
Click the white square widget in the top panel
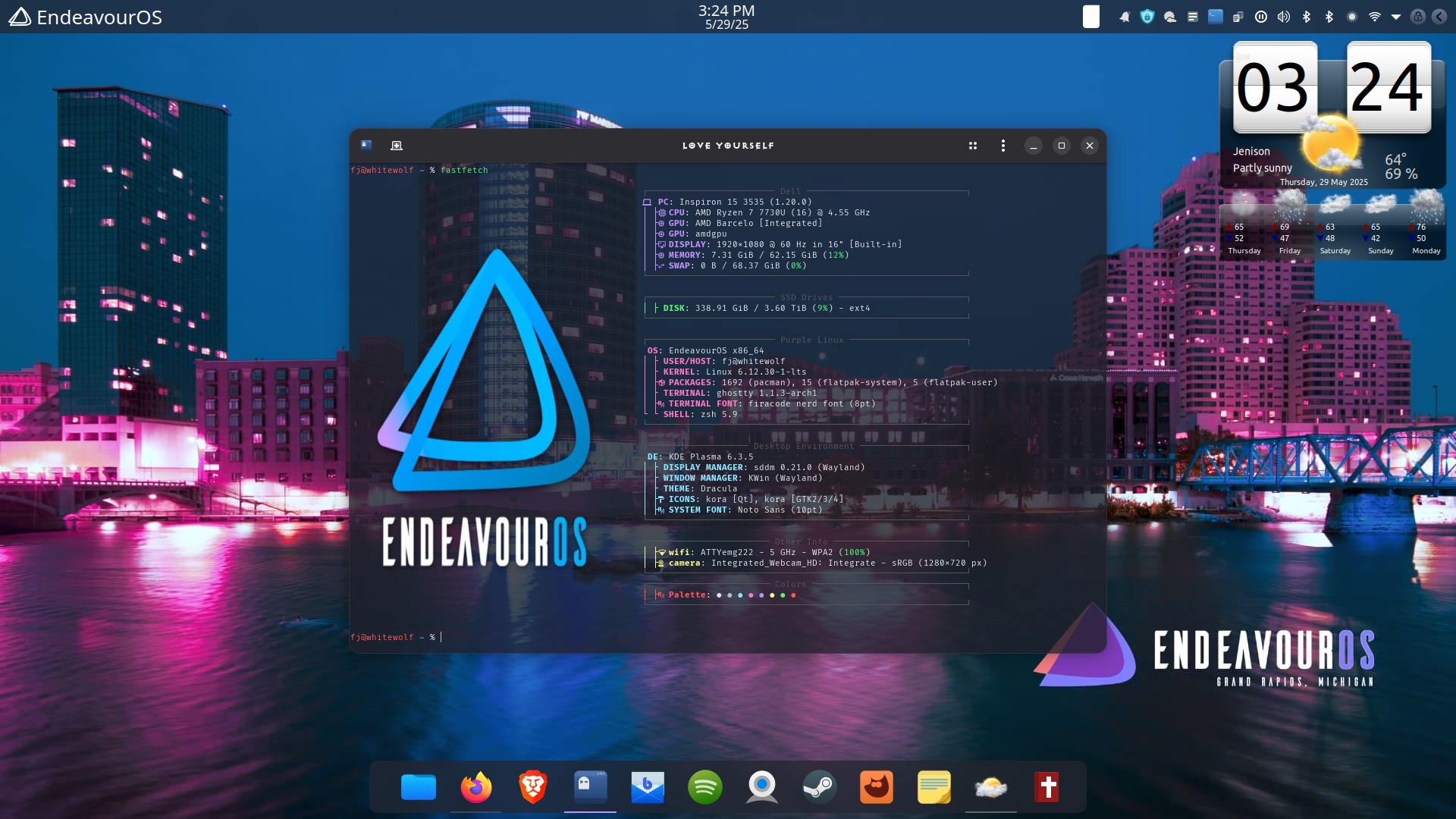(x=1091, y=17)
